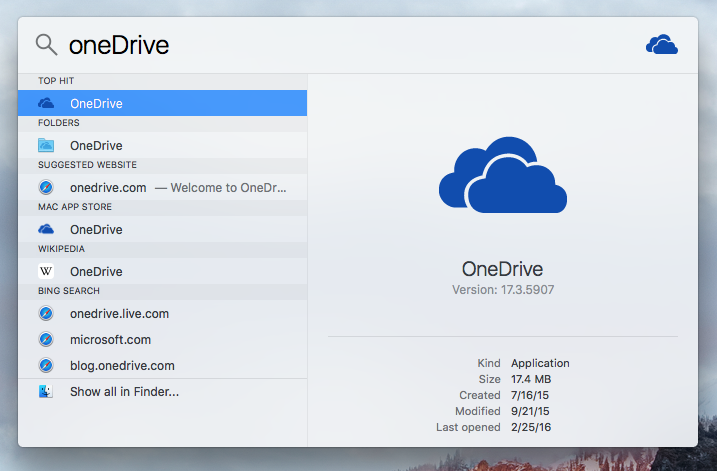Open the blog.onedrive.com Bing result
The height and width of the screenshot is (471, 717).
tap(162, 365)
